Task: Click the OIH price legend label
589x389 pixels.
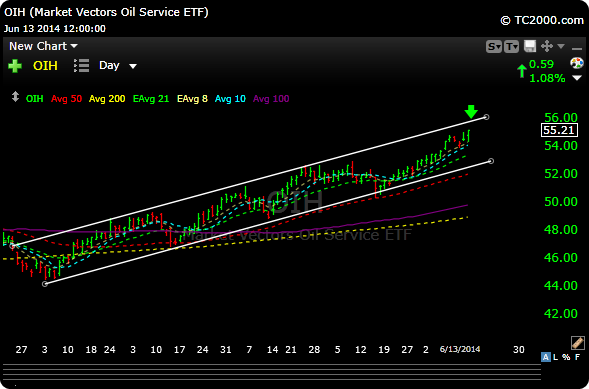Action: pos(35,99)
